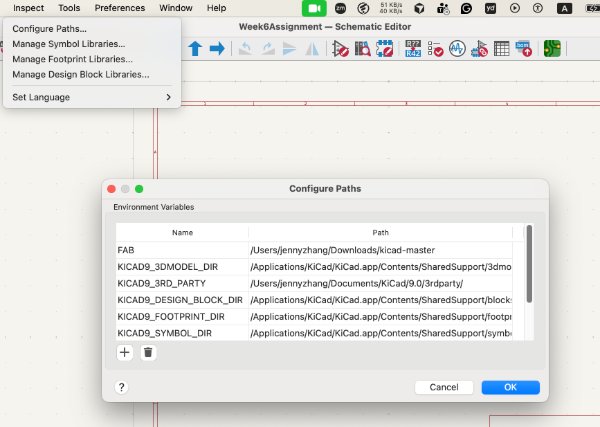Run the Electrical Rules Checker icon
600x427 pixels.
click(x=435, y=49)
